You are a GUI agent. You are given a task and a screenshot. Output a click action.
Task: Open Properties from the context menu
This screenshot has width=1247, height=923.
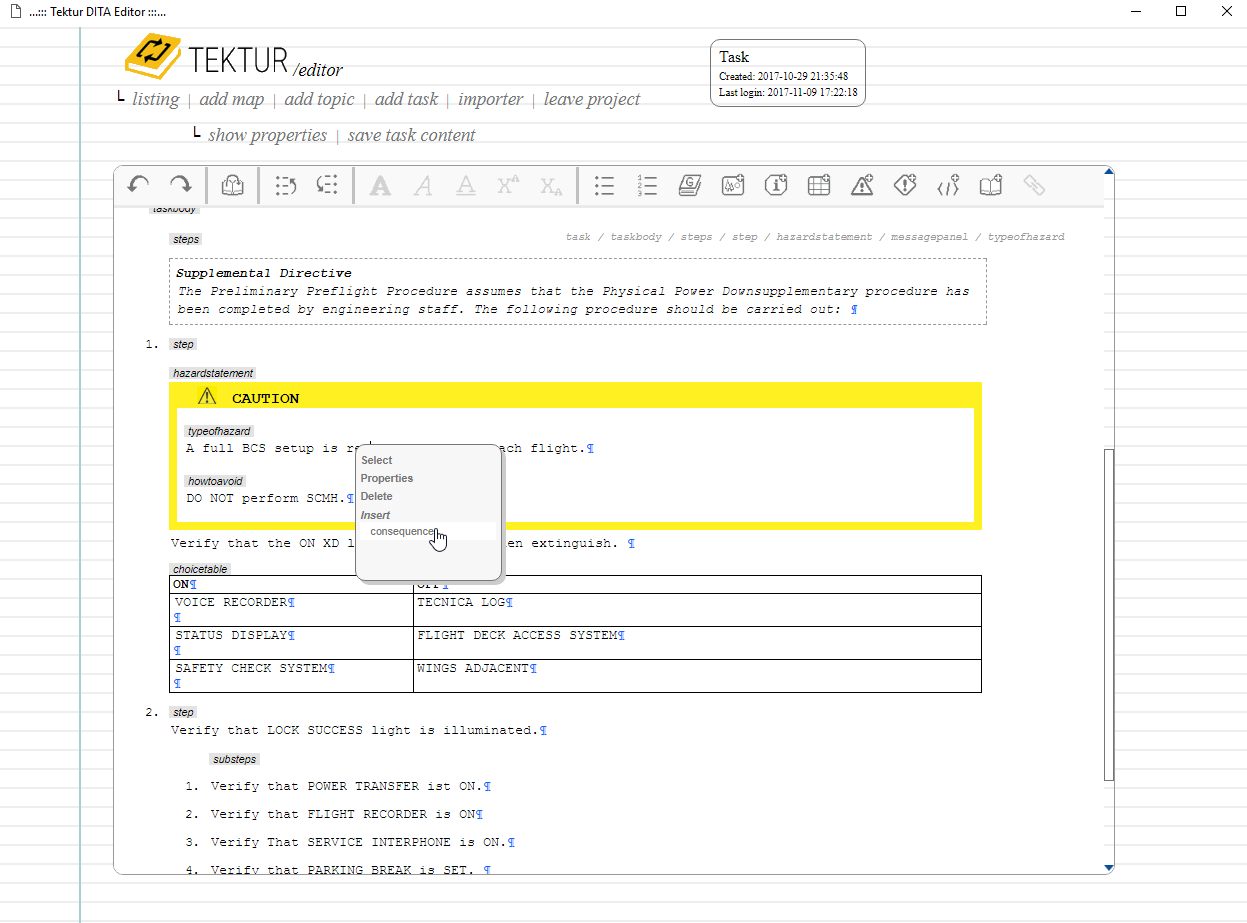pyautogui.click(x=387, y=478)
